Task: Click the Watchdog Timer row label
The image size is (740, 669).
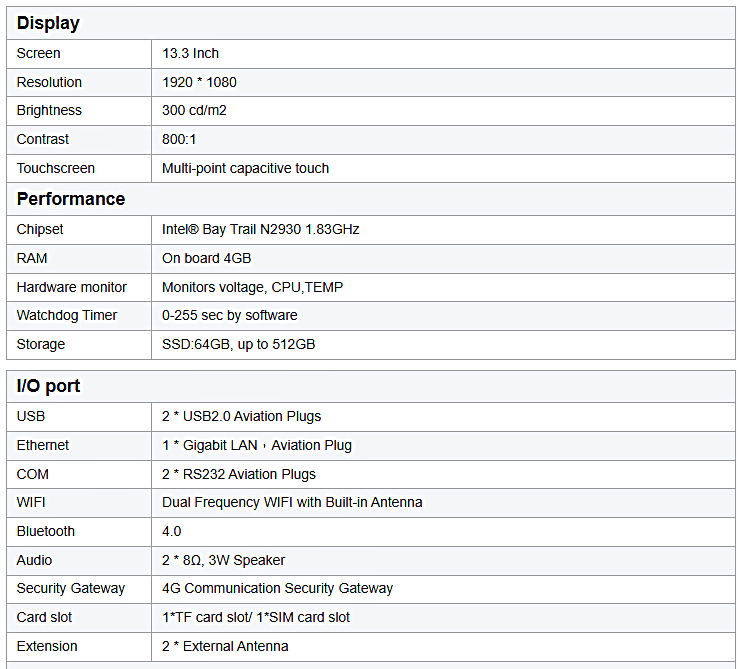Action: pyautogui.click(x=67, y=315)
